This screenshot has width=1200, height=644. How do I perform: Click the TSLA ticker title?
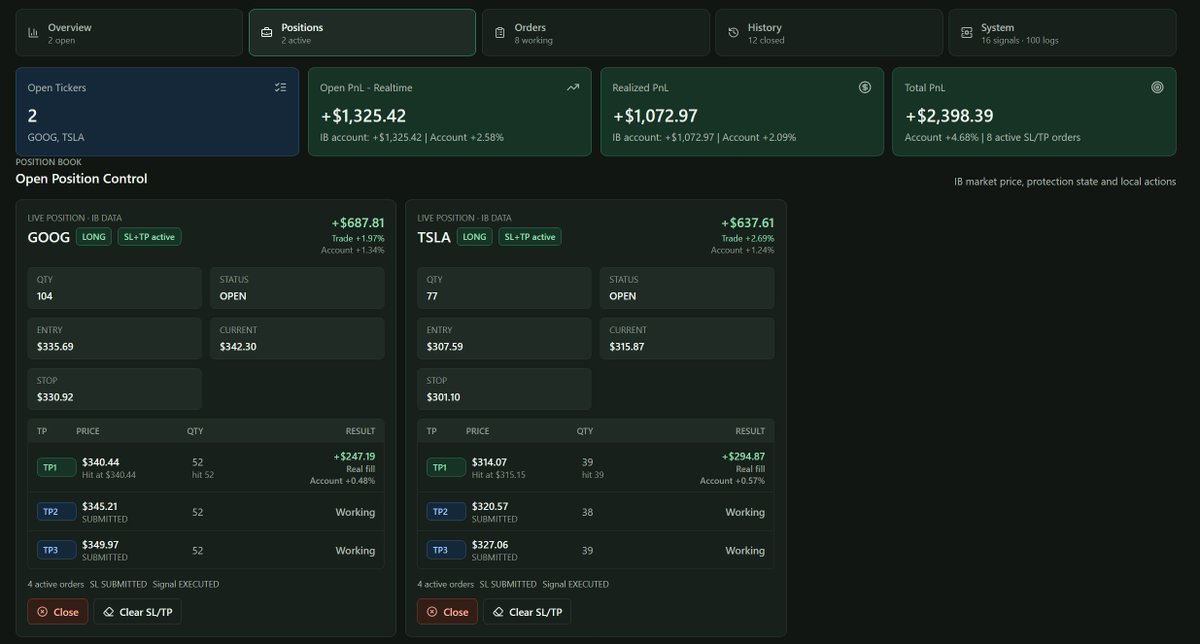click(434, 237)
